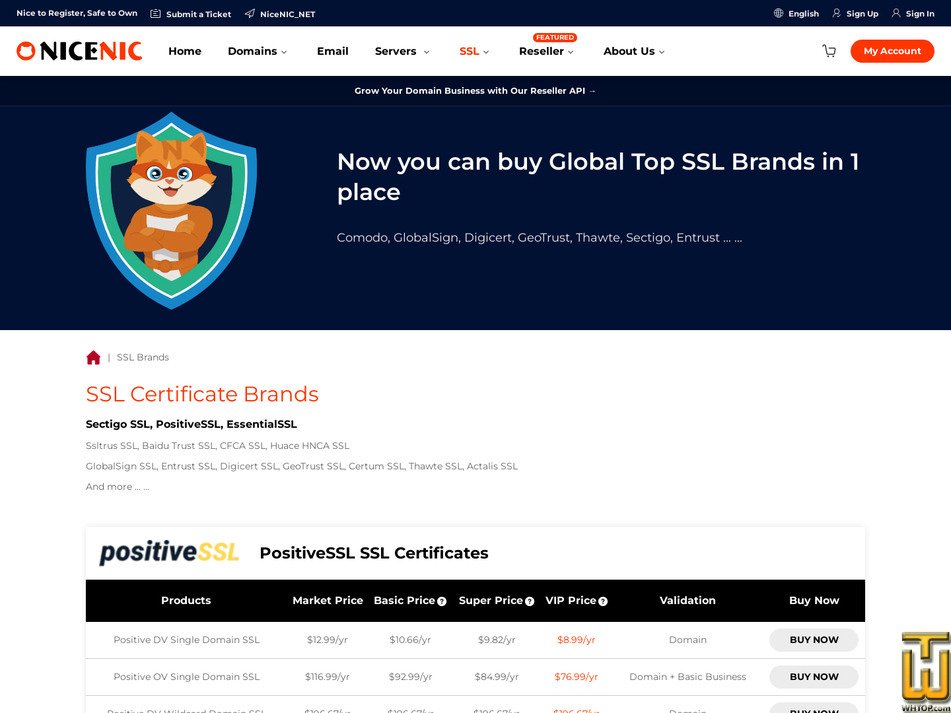Click the My Account button
951x713 pixels.
(x=891, y=51)
